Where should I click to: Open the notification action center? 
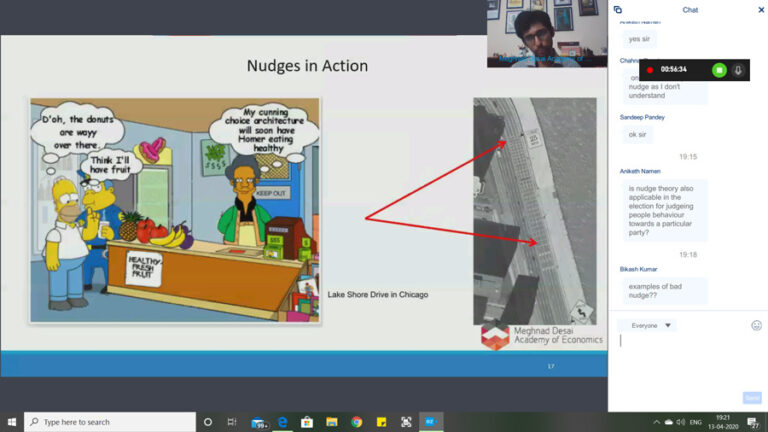pos(753,422)
